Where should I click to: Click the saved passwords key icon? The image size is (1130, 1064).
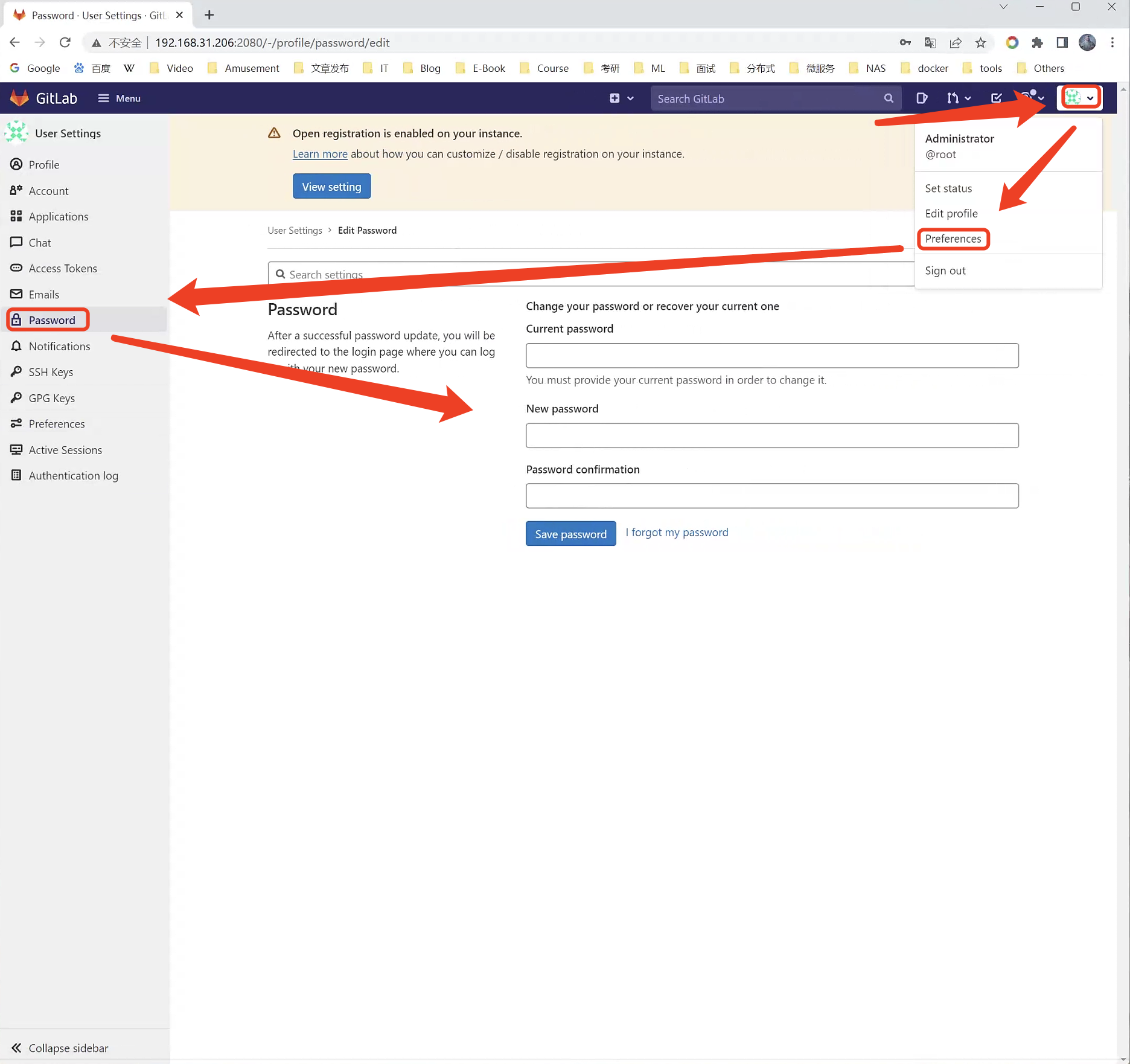905,43
